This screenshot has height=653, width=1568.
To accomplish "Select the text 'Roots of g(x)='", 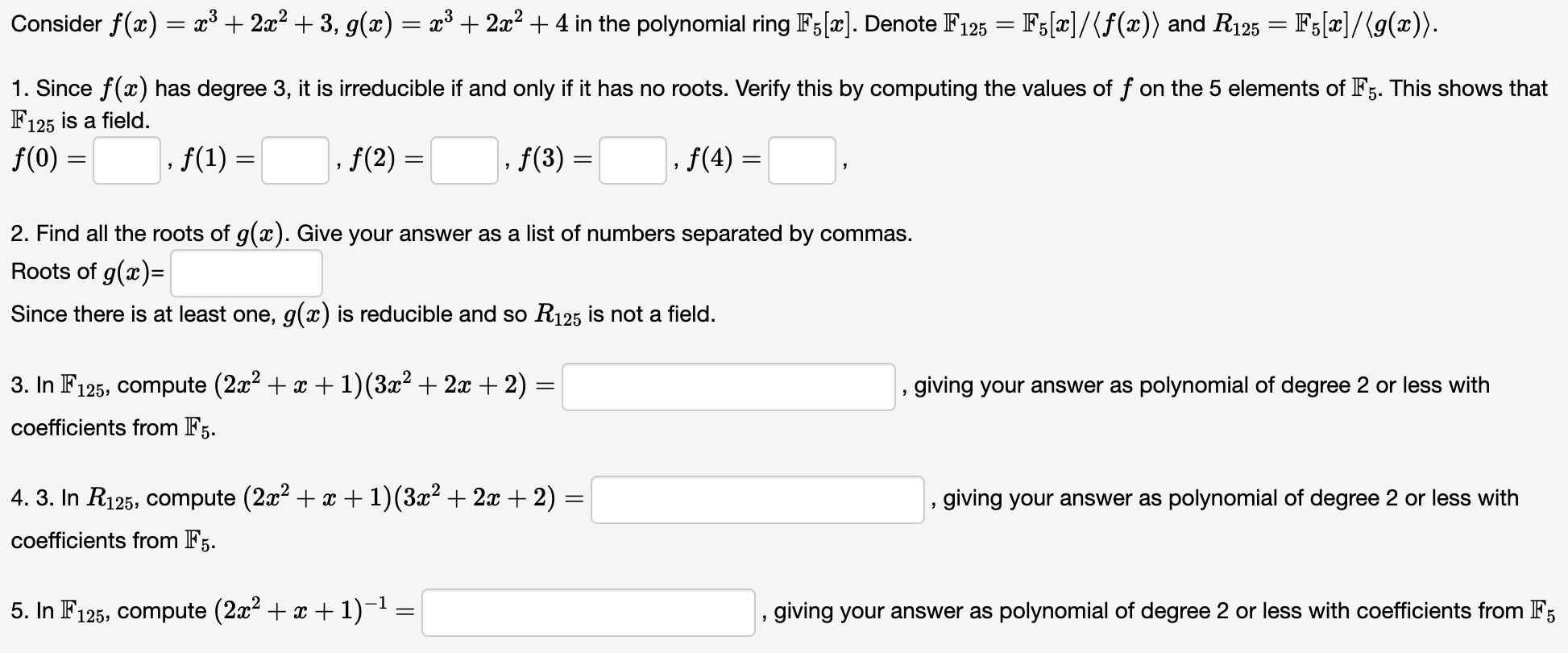I will (x=89, y=272).
